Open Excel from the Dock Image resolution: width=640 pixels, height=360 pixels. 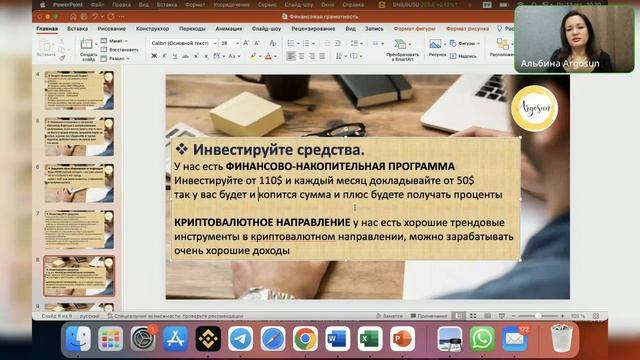point(370,339)
